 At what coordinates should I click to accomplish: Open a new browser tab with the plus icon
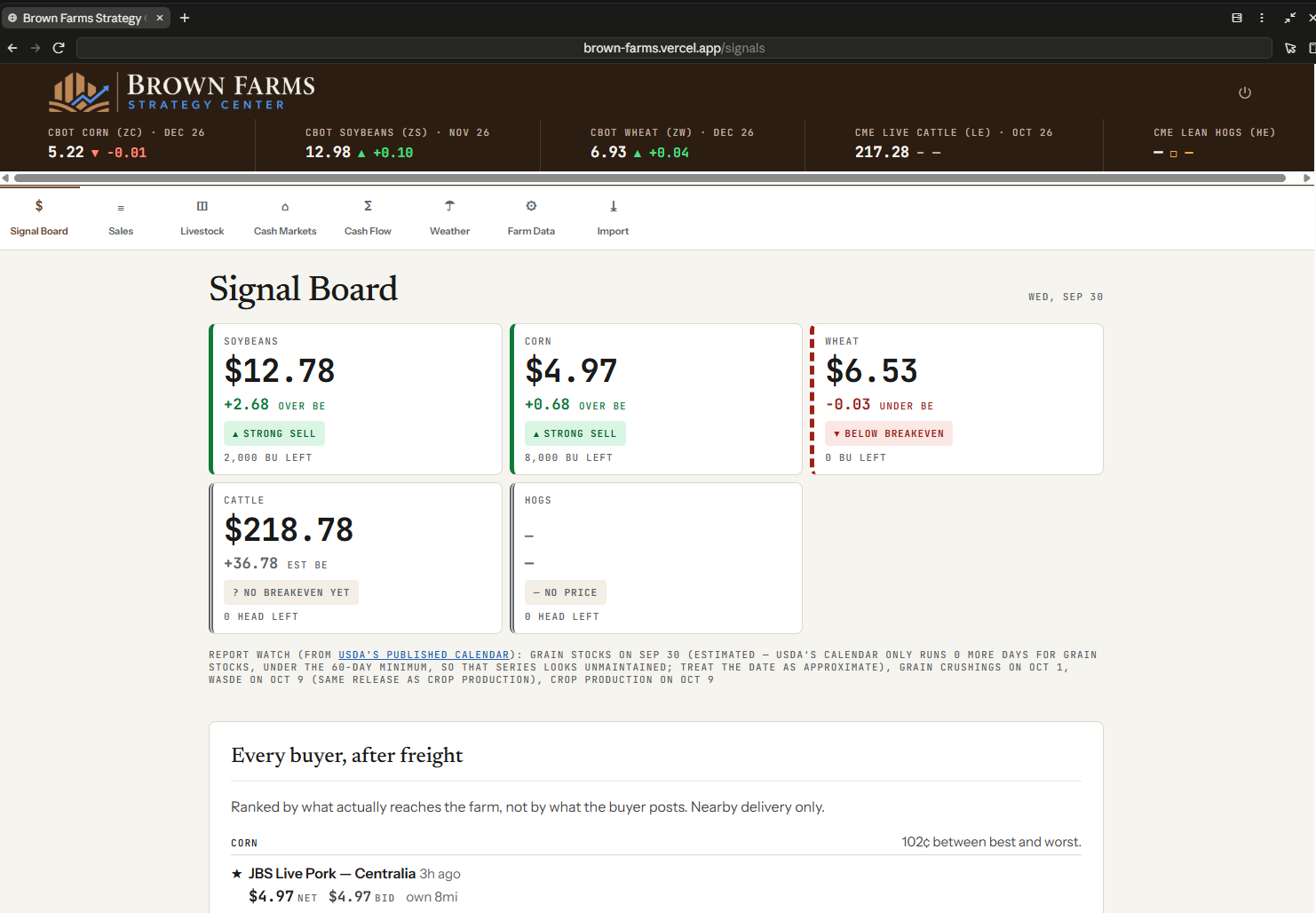click(185, 18)
